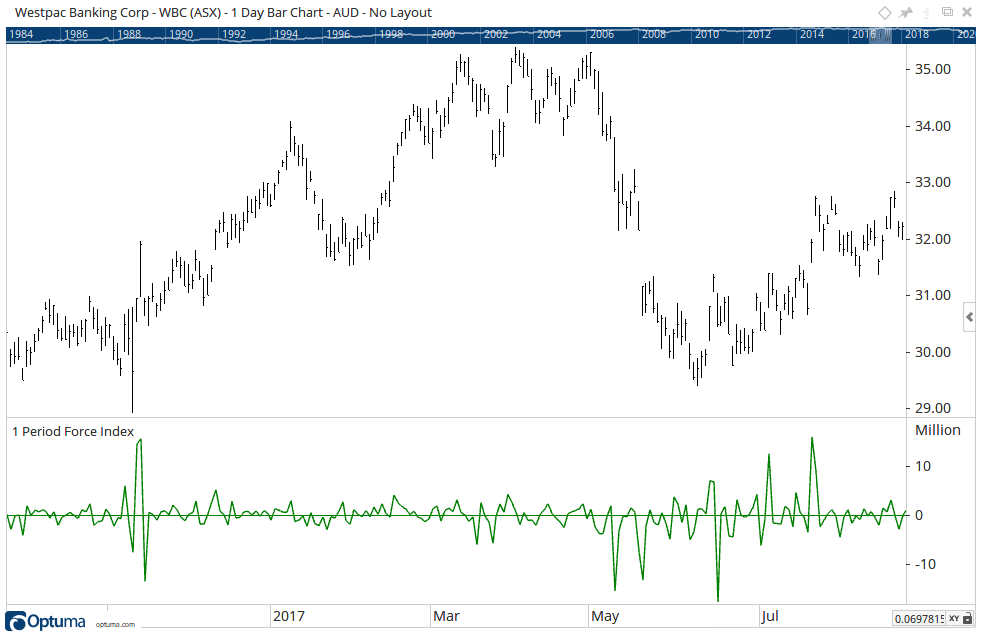Pin the chart using the pushpin icon
The width and height of the screenshot is (982, 635).
[x=906, y=13]
